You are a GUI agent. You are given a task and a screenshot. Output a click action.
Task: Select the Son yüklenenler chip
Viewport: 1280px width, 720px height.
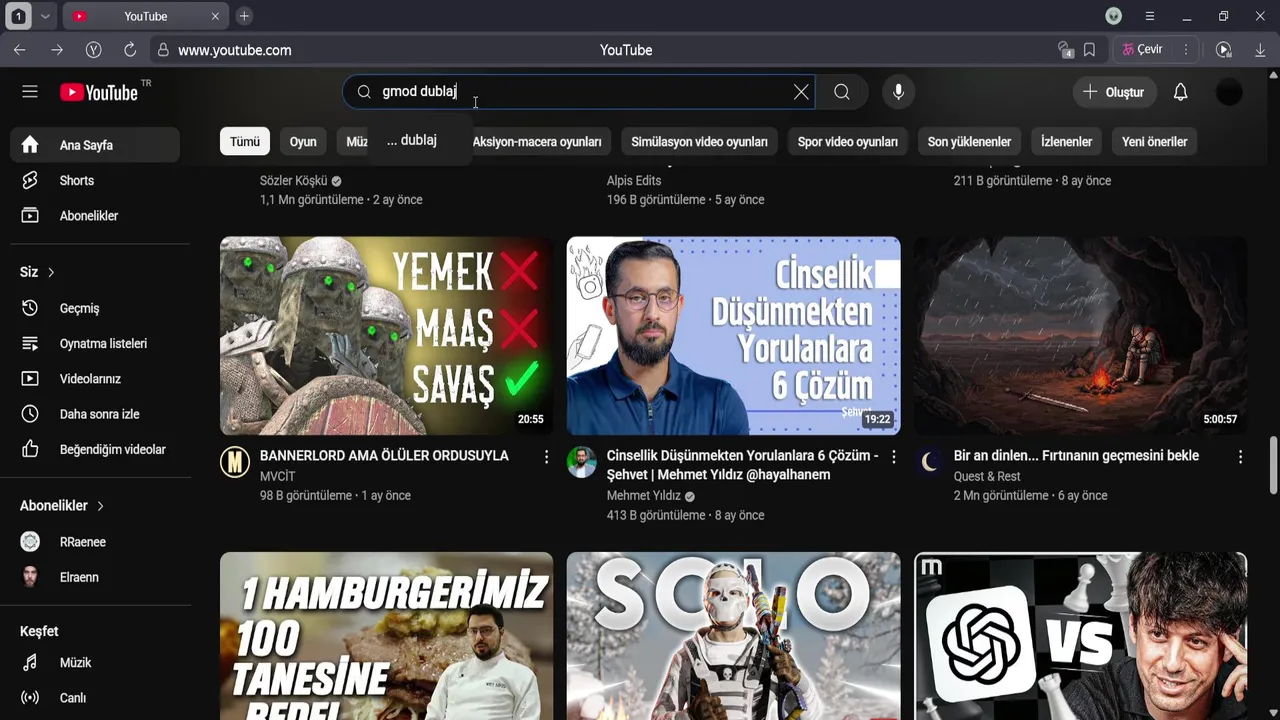click(x=969, y=142)
